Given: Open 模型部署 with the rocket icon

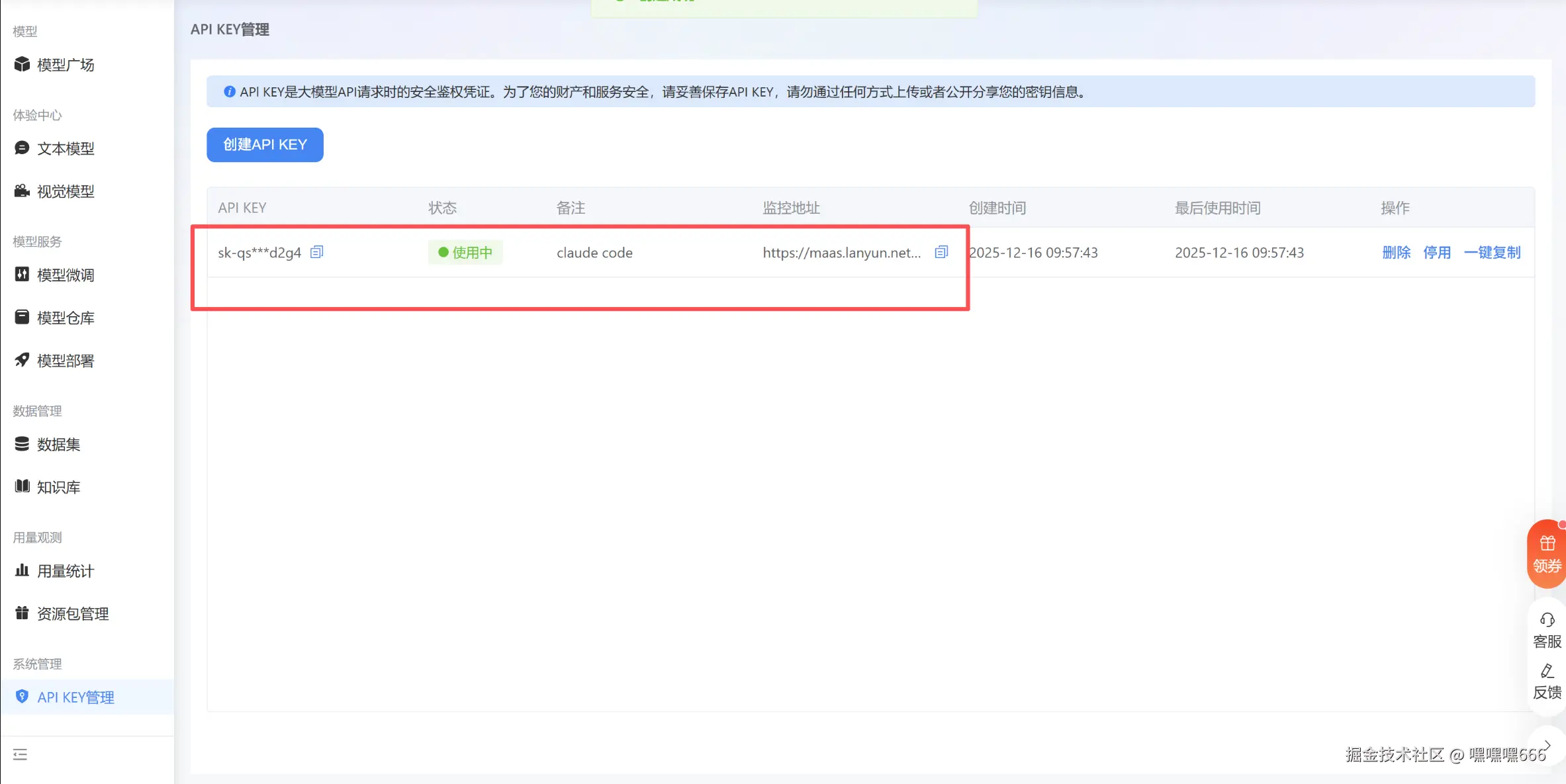Looking at the screenshot, I should tap(65, 361).
